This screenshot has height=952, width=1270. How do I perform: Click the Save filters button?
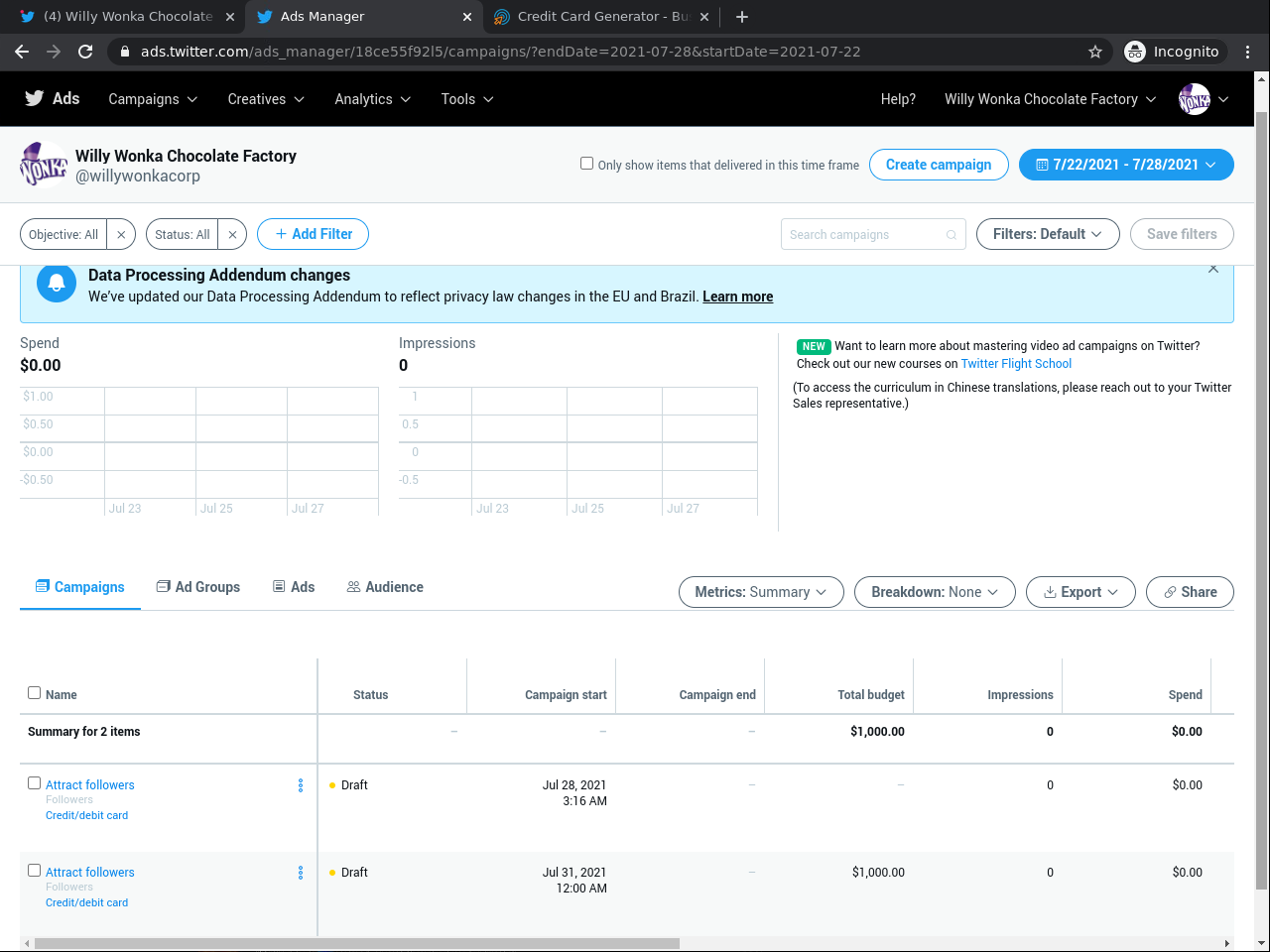1182,234
